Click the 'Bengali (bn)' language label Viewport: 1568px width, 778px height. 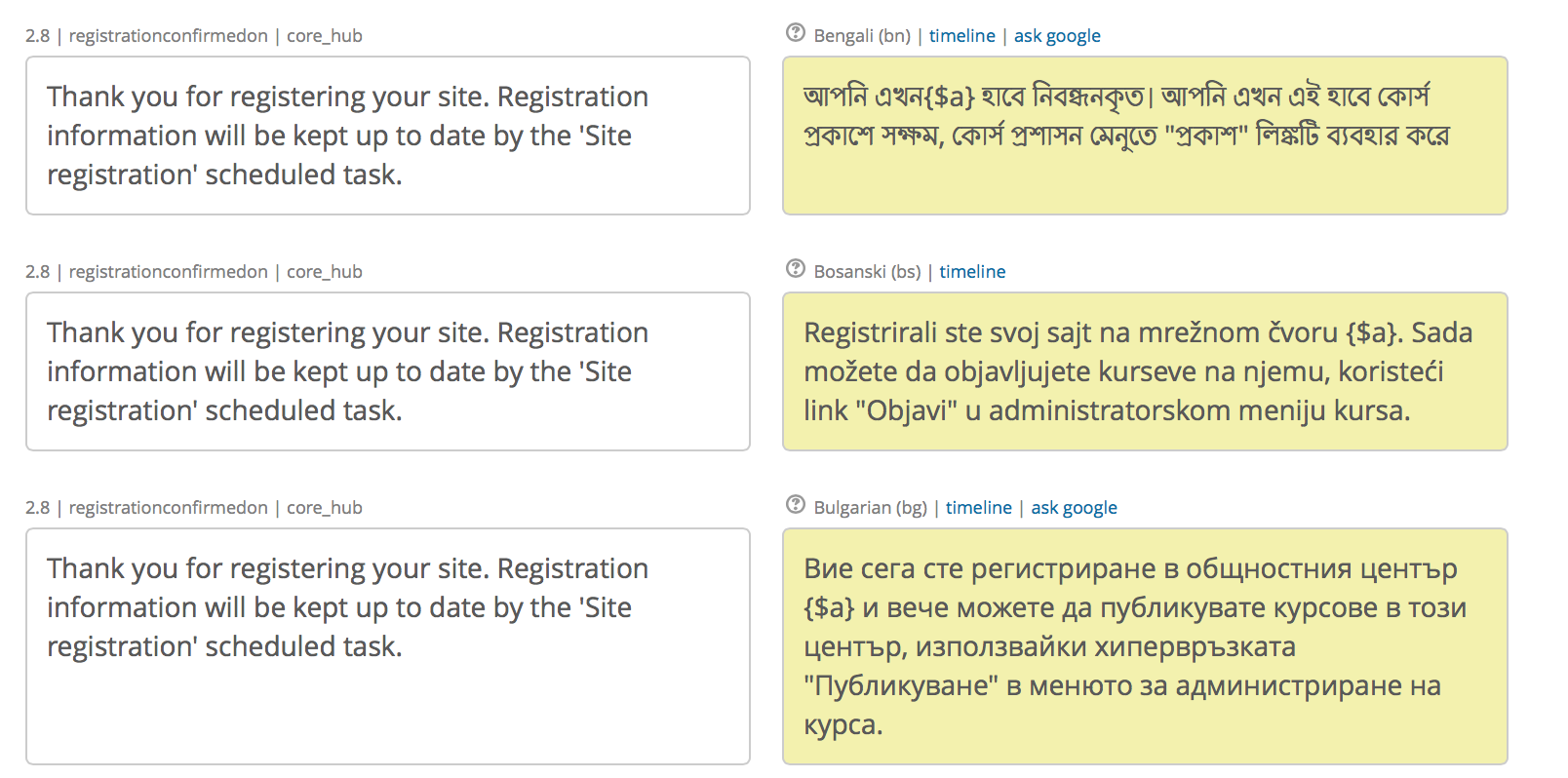(862, 36)
